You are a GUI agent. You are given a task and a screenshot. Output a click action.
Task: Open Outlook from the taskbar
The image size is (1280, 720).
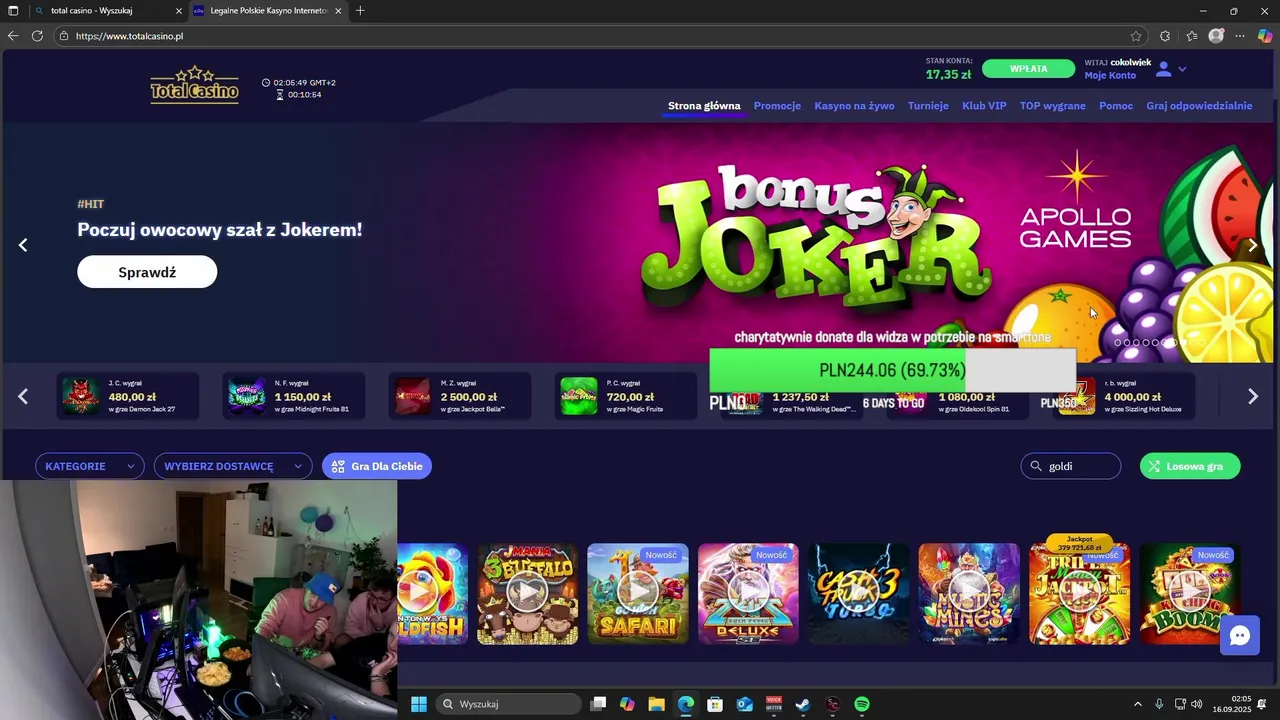point(744,704)
